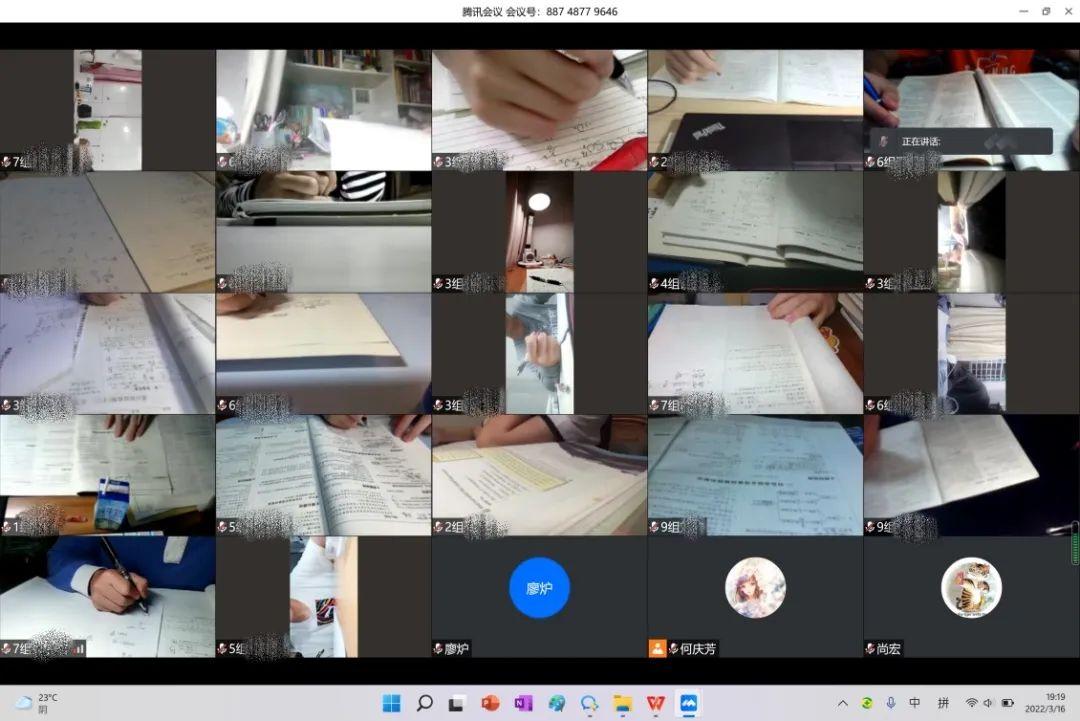Open the Tencent Meeting taskbar icon
This screenshot has width=1080, height=721.
(x=689, y=703)
